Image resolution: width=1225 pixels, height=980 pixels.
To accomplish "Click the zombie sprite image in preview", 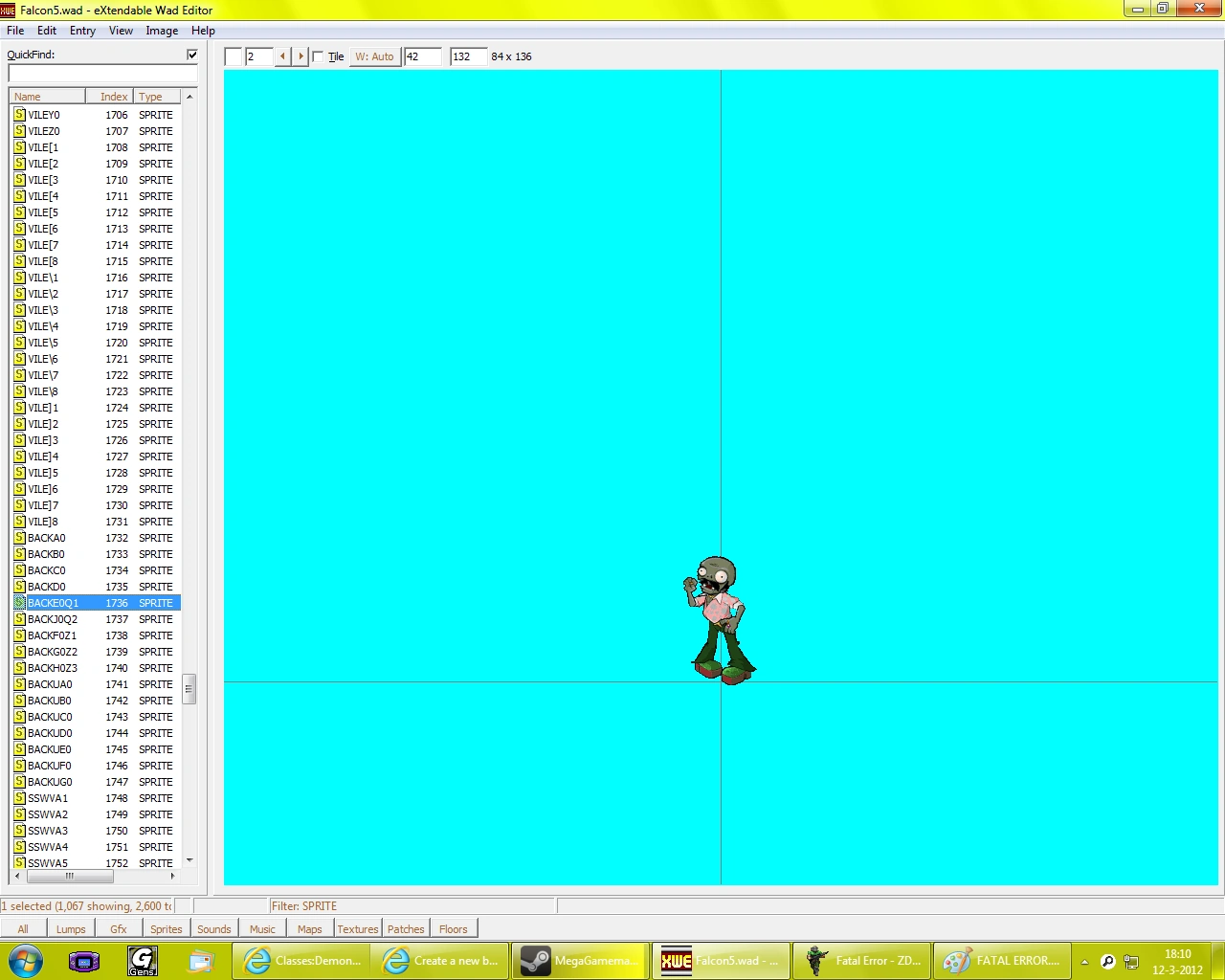I will (720, 620).
